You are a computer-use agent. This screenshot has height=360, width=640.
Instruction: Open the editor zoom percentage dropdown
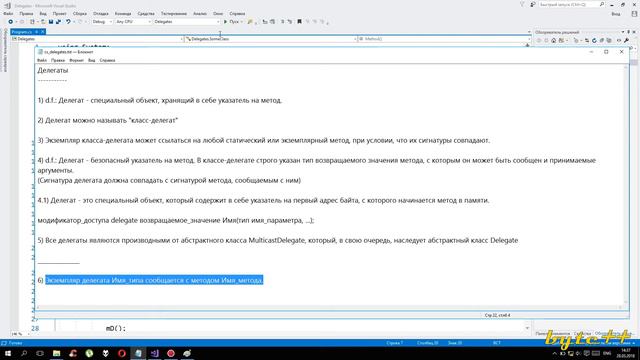(19, 334)
